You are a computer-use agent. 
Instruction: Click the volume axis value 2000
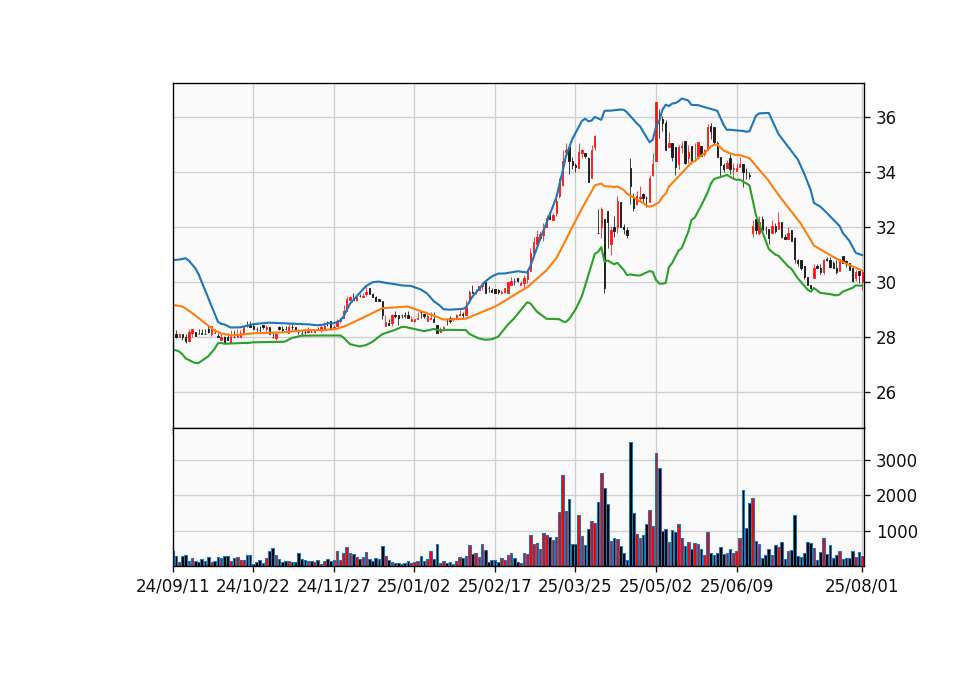896,497
